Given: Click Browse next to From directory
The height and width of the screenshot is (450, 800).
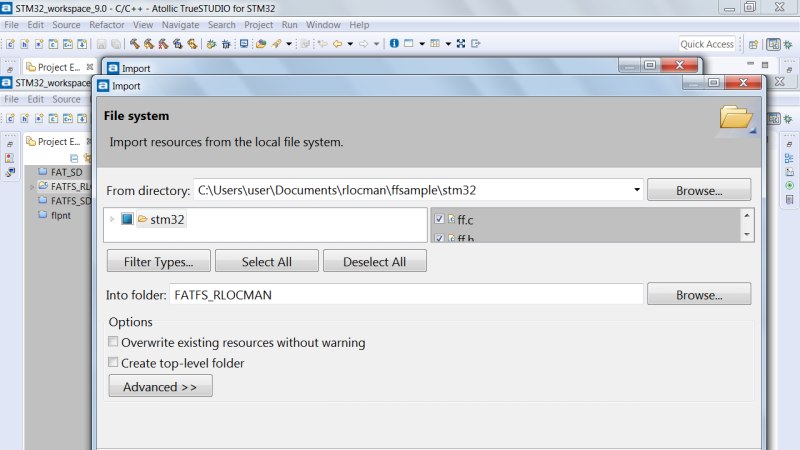Looking at the screenshot, I should tap(699, 190).
